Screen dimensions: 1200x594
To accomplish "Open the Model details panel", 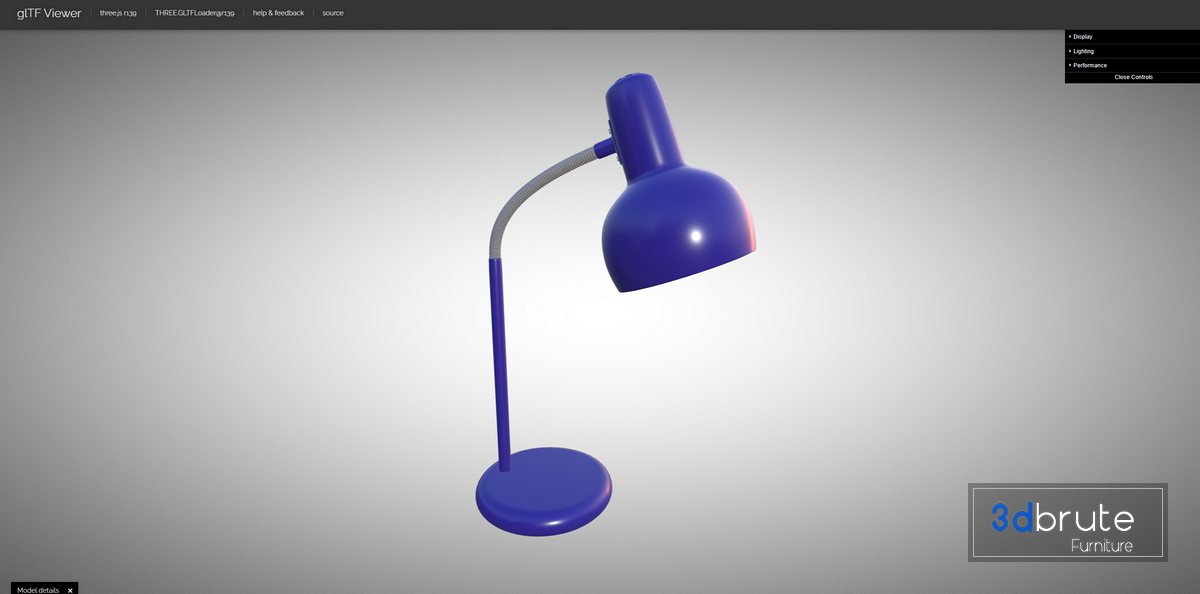I will pos(38,590).
